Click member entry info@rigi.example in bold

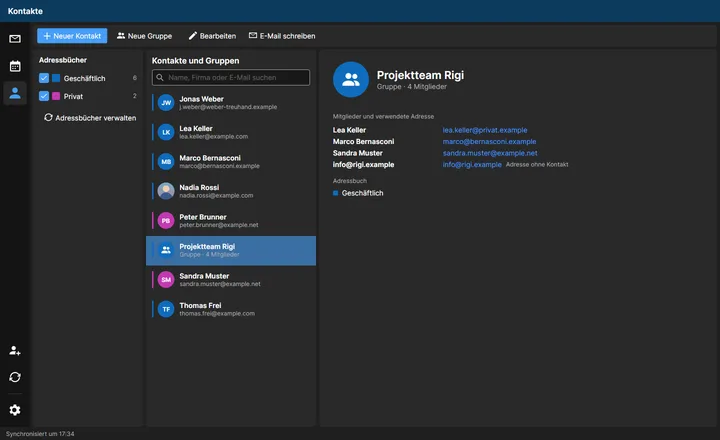click(363, 164)
